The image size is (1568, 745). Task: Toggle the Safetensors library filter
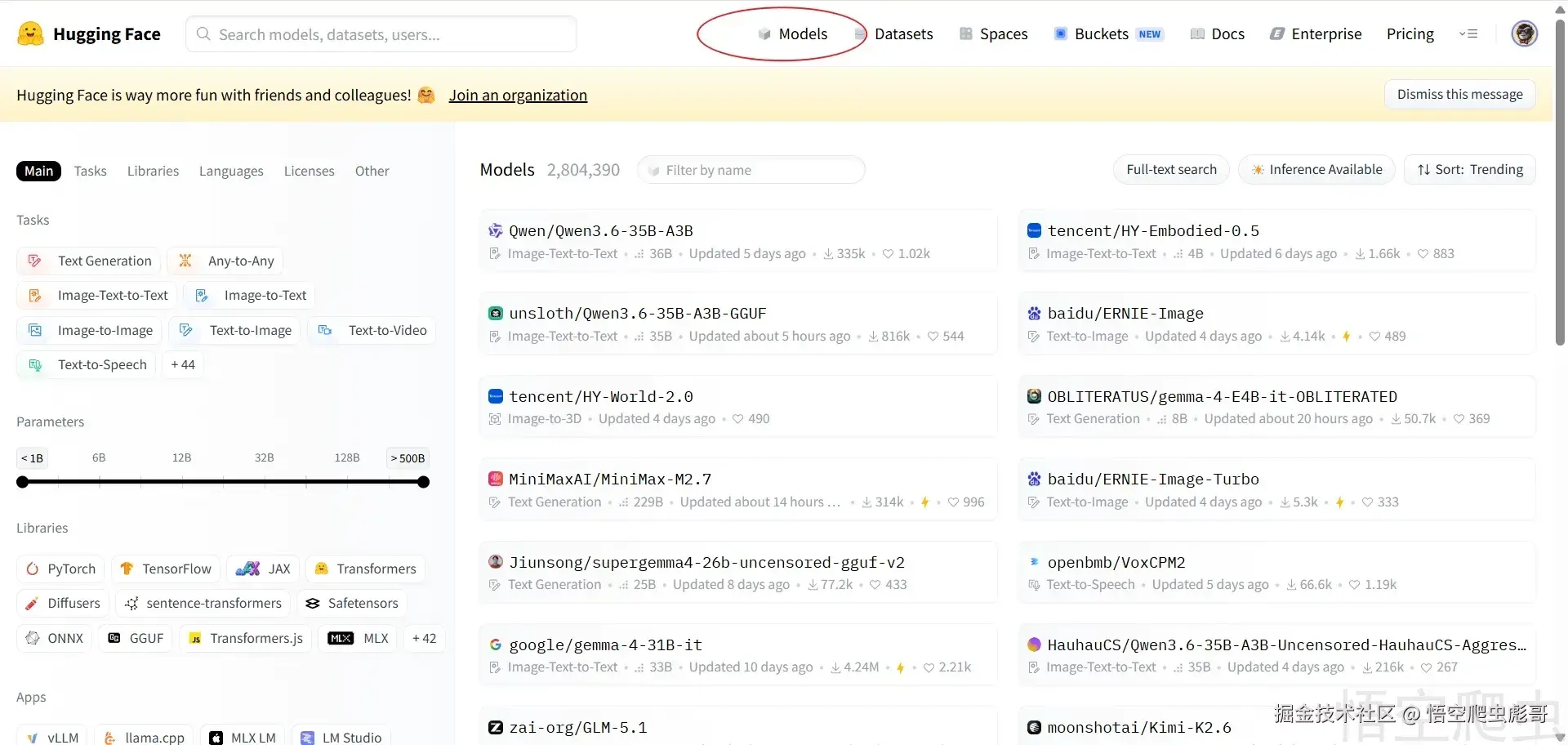[352, 603]
